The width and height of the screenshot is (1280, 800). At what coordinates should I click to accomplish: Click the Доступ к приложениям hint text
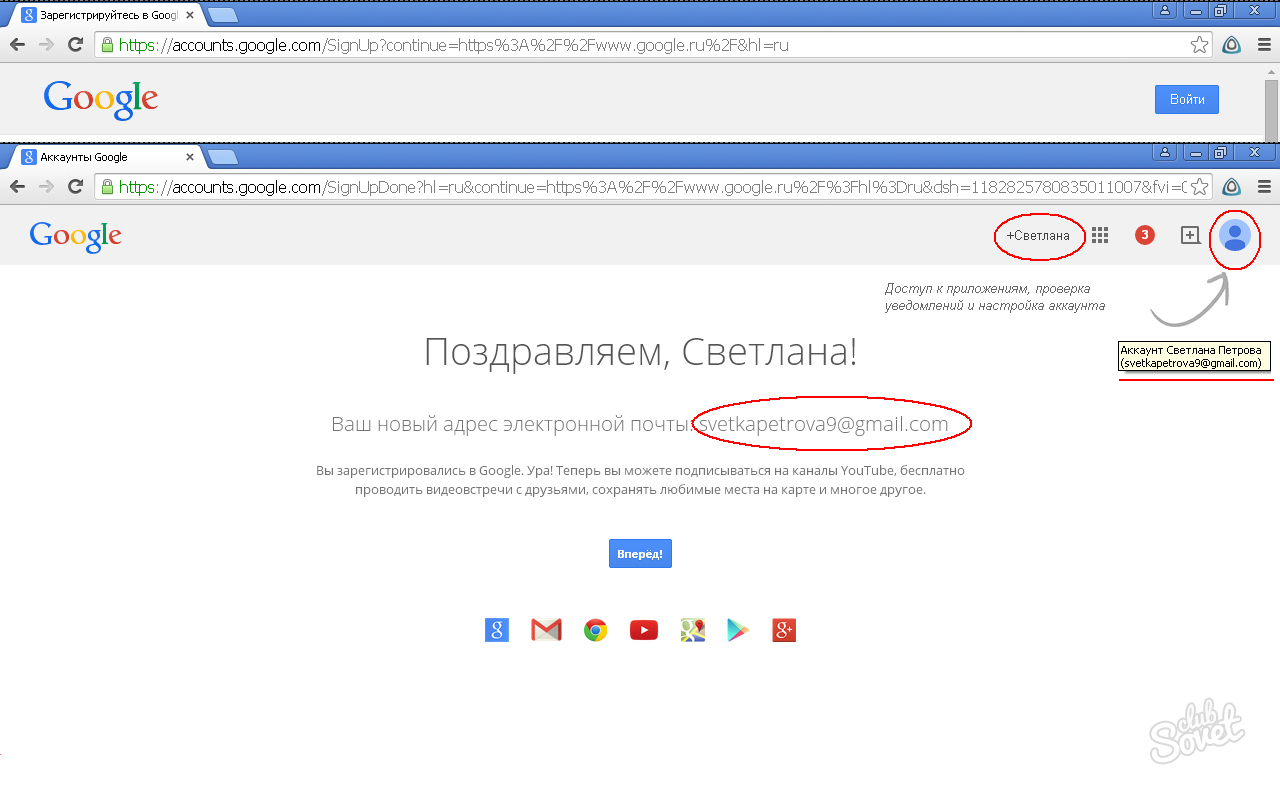[995, 297]
